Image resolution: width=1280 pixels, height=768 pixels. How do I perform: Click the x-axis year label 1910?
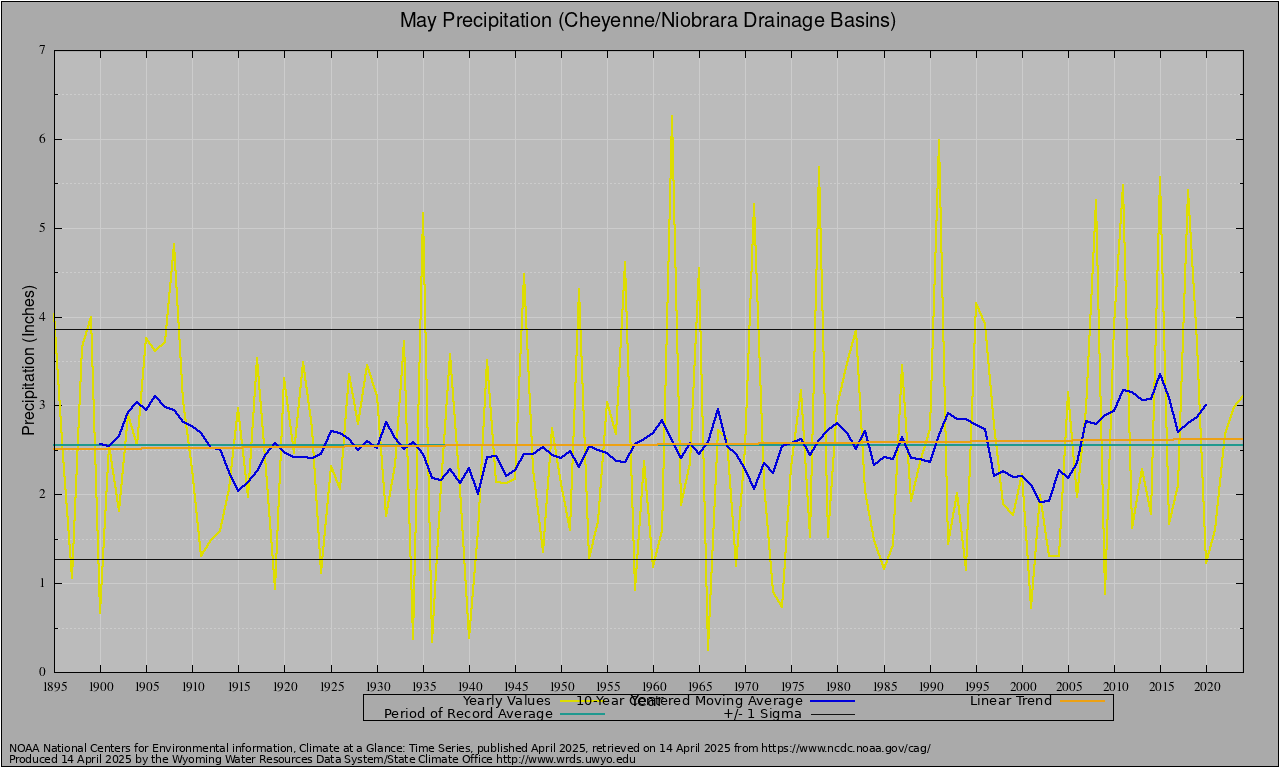click(192, 686)
